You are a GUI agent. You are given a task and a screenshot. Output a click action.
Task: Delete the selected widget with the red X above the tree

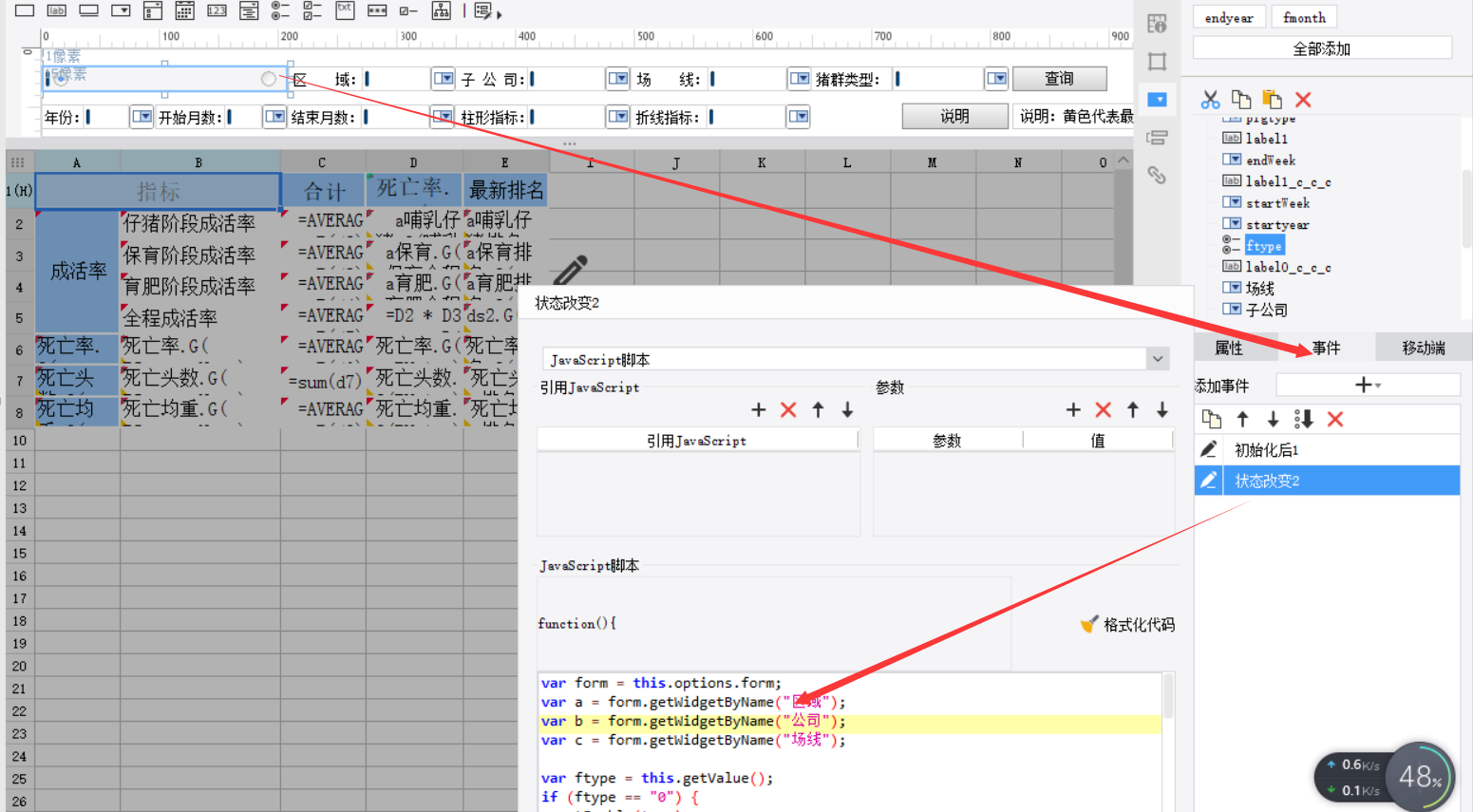1303,100
